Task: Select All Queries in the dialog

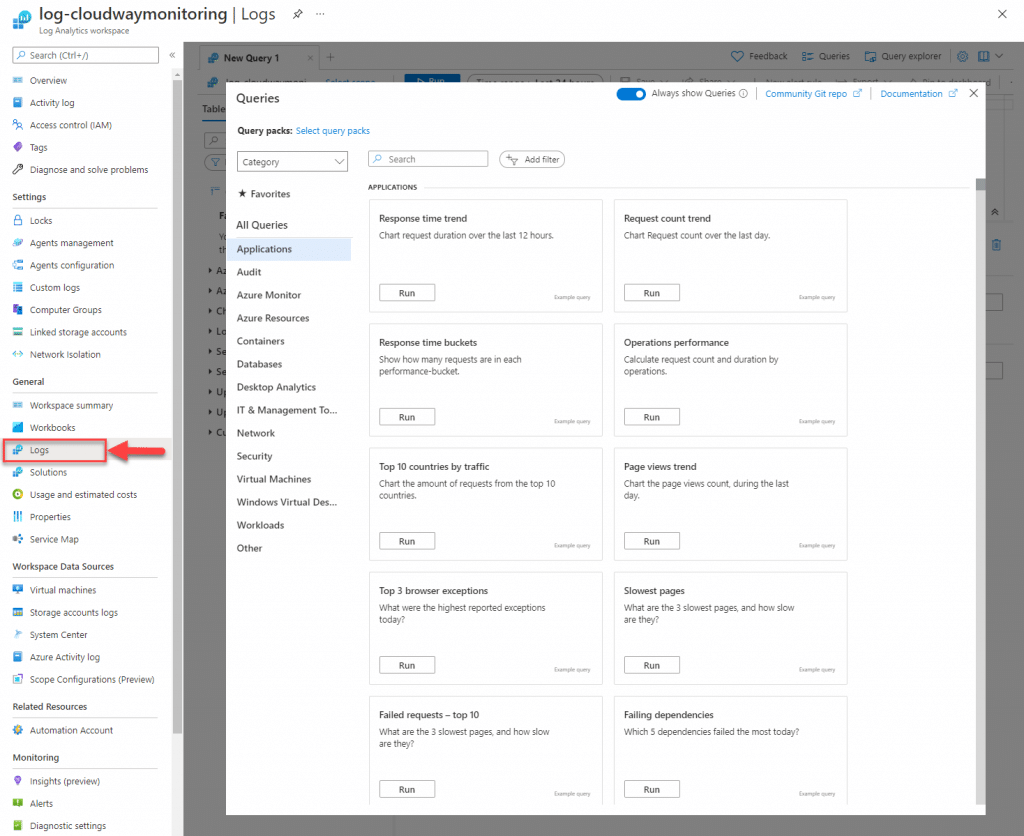Action: pos(262,225)
